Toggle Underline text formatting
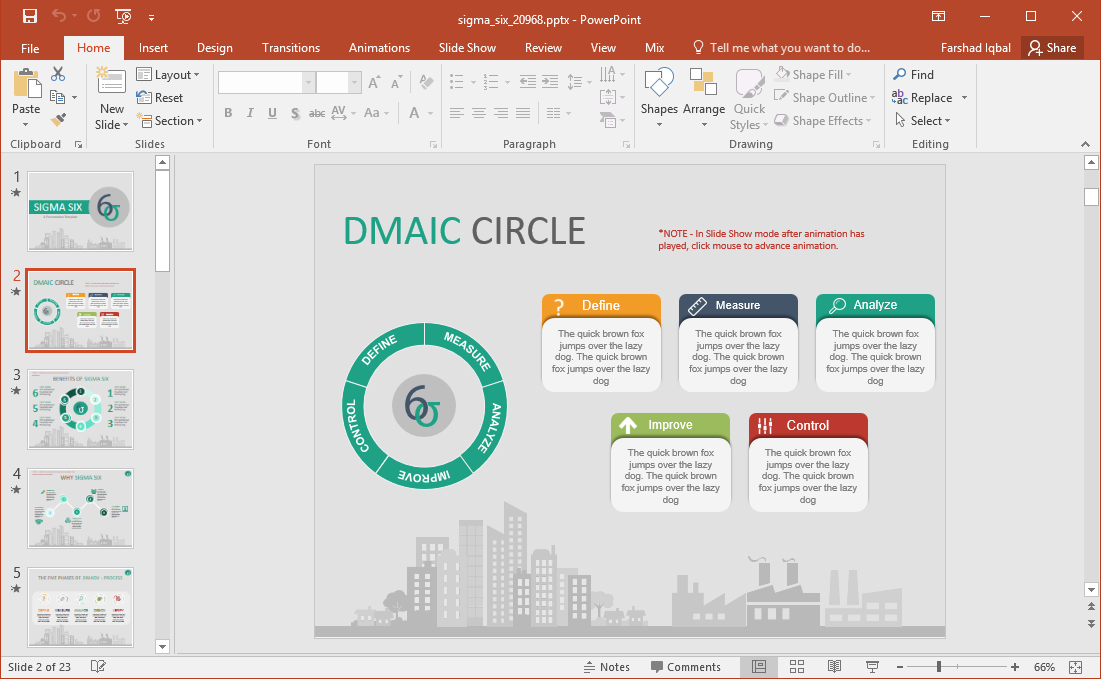Image resolution: width=1101 pixels, height=679 pixels. tap(272, 113)
